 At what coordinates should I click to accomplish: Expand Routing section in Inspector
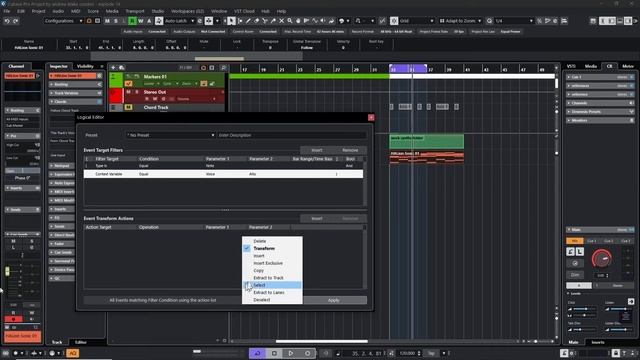point(76,84)
